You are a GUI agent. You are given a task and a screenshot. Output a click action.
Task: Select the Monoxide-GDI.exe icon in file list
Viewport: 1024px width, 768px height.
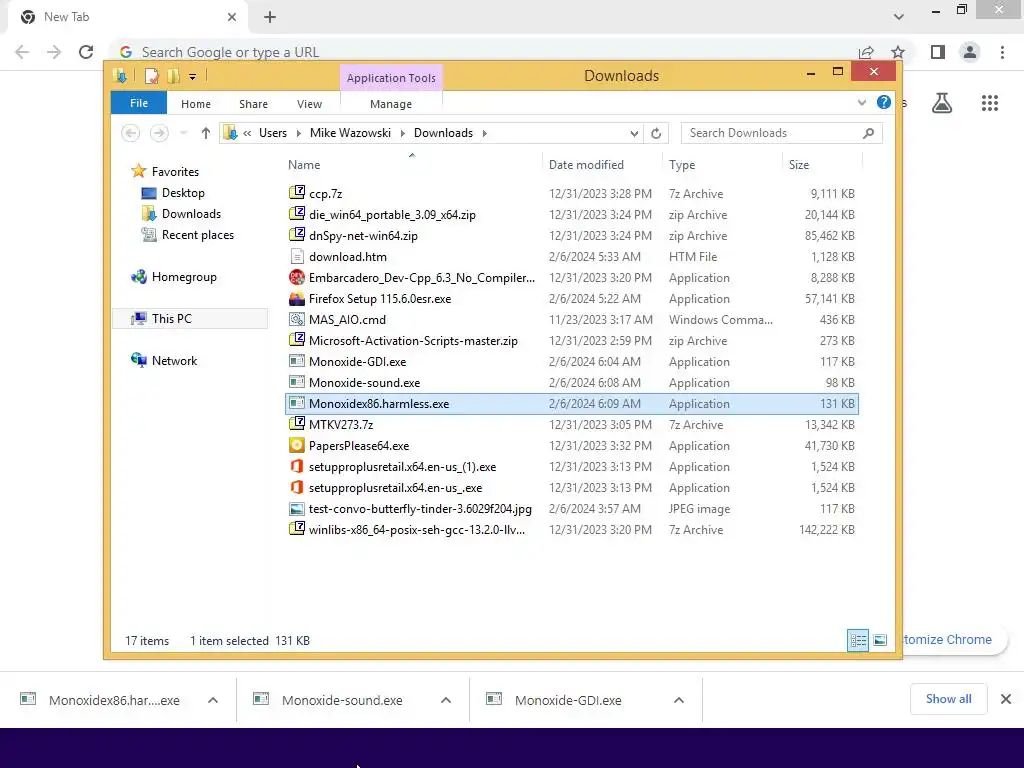pyautogui.click(x=296, y=361)
